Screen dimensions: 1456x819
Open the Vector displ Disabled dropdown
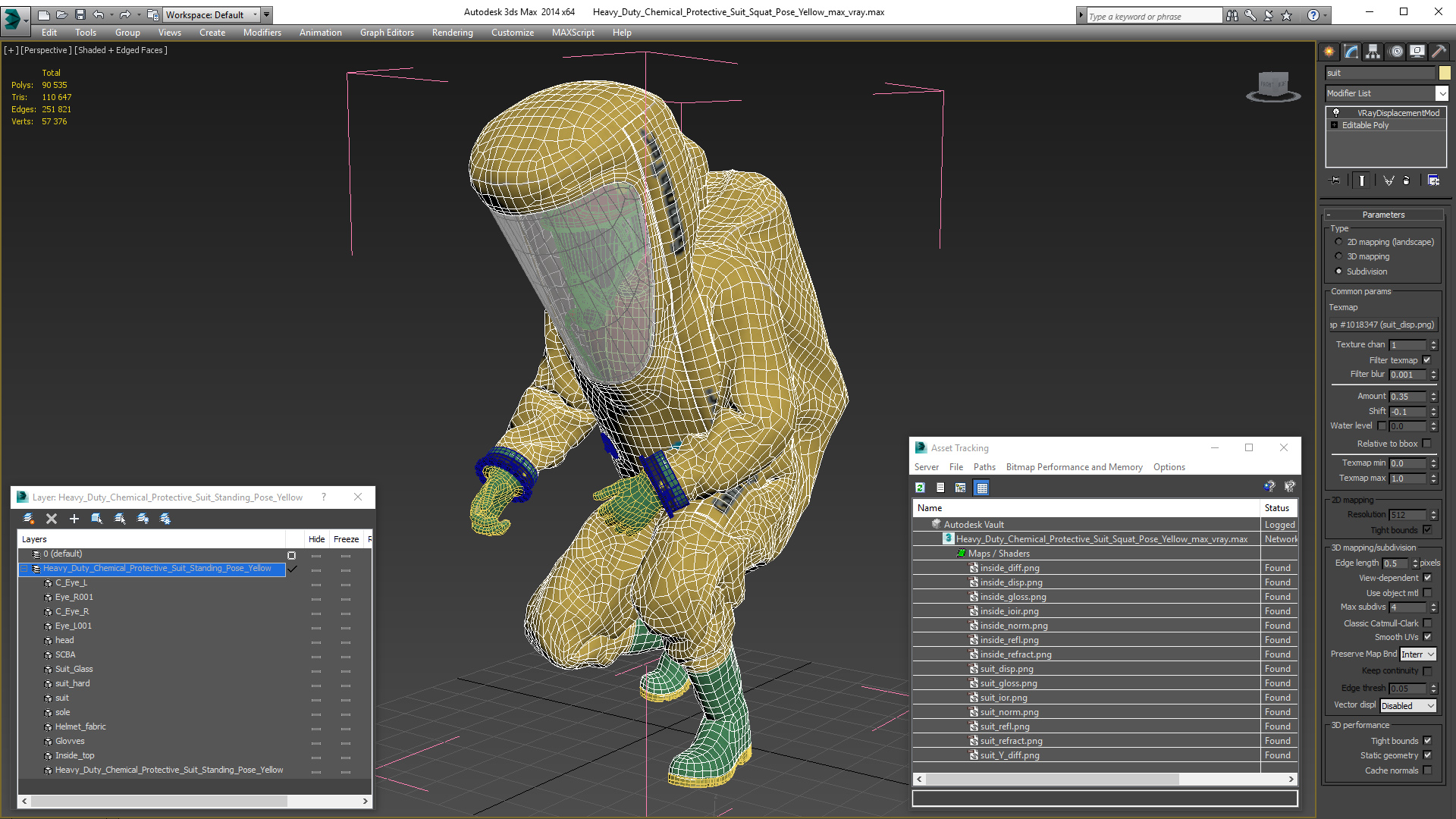coord(1407,706)
